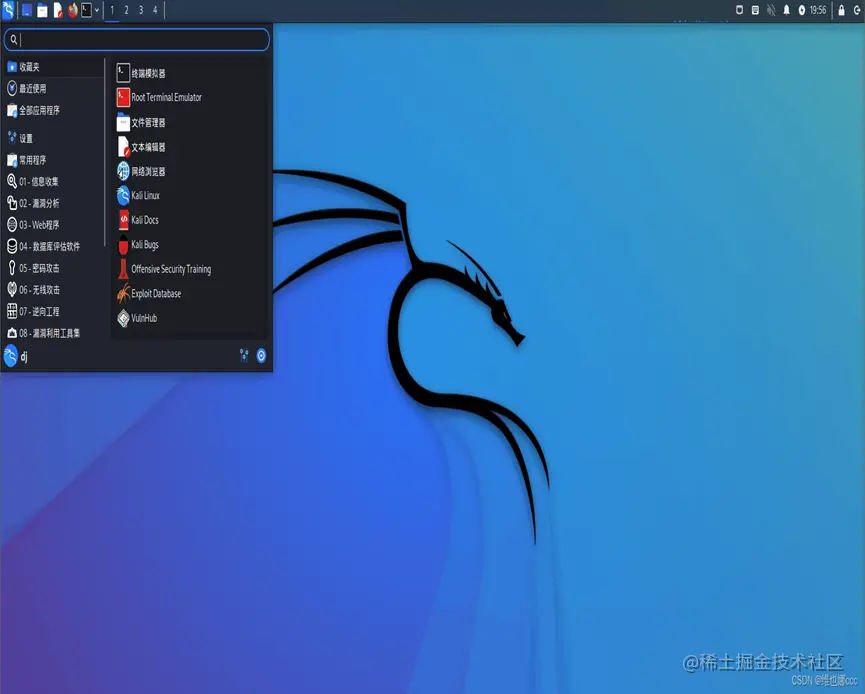Open the 设置 category
Viewport: 865px width, 694px height.
(x=54, y=138)
